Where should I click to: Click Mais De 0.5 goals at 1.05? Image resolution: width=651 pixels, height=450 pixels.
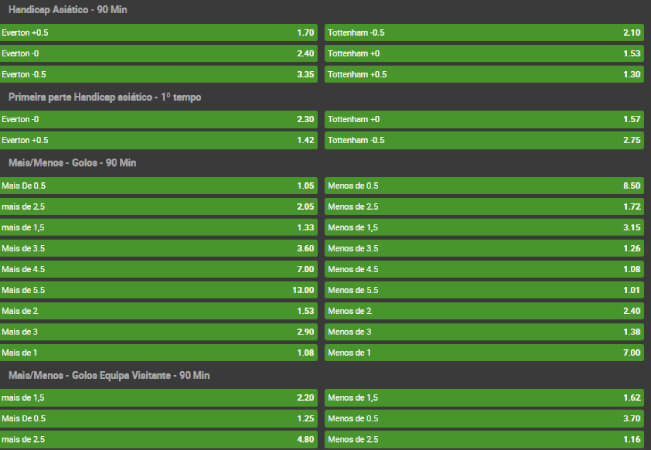tap(159, 186)
